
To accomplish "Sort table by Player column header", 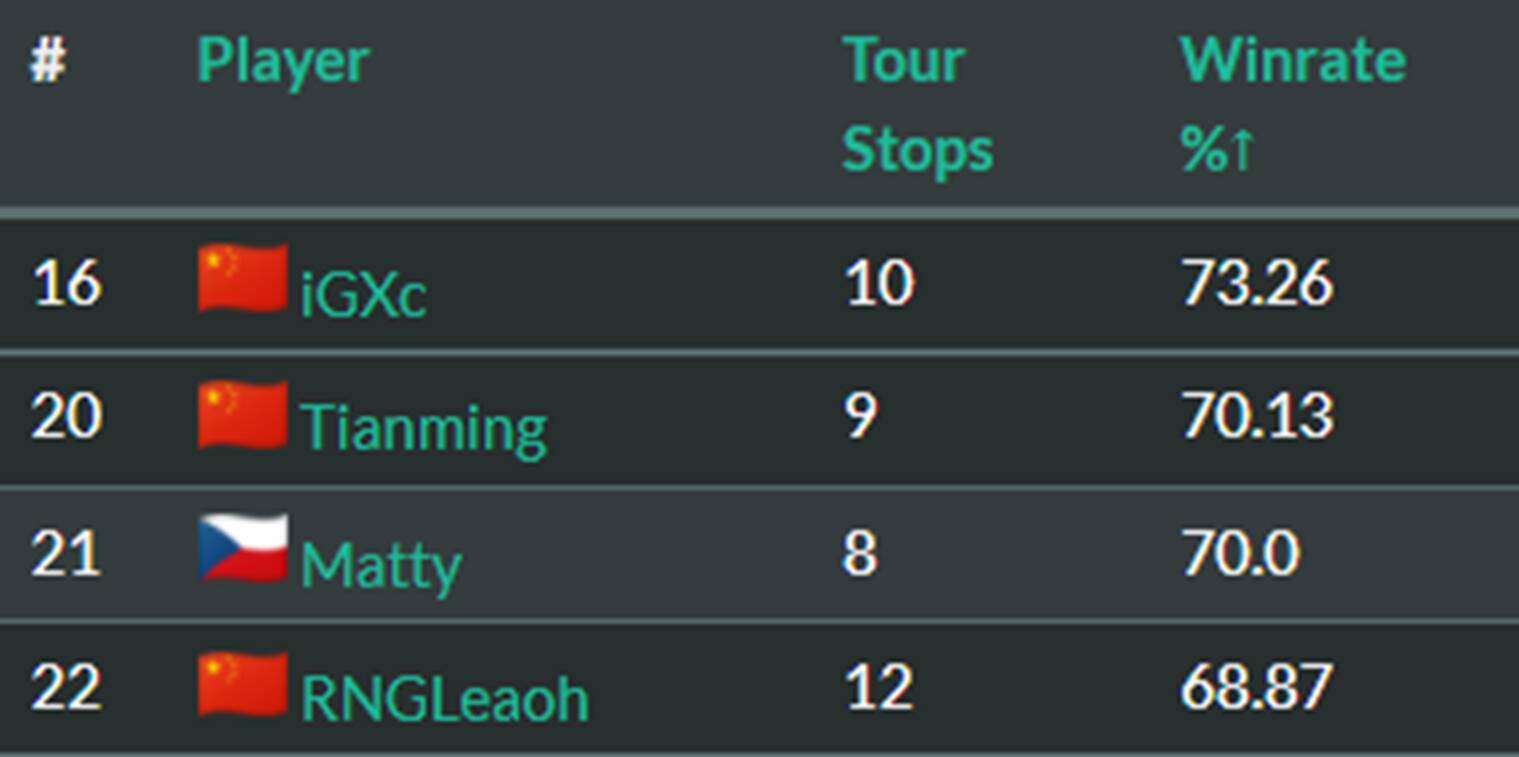I will pos(283,61).
